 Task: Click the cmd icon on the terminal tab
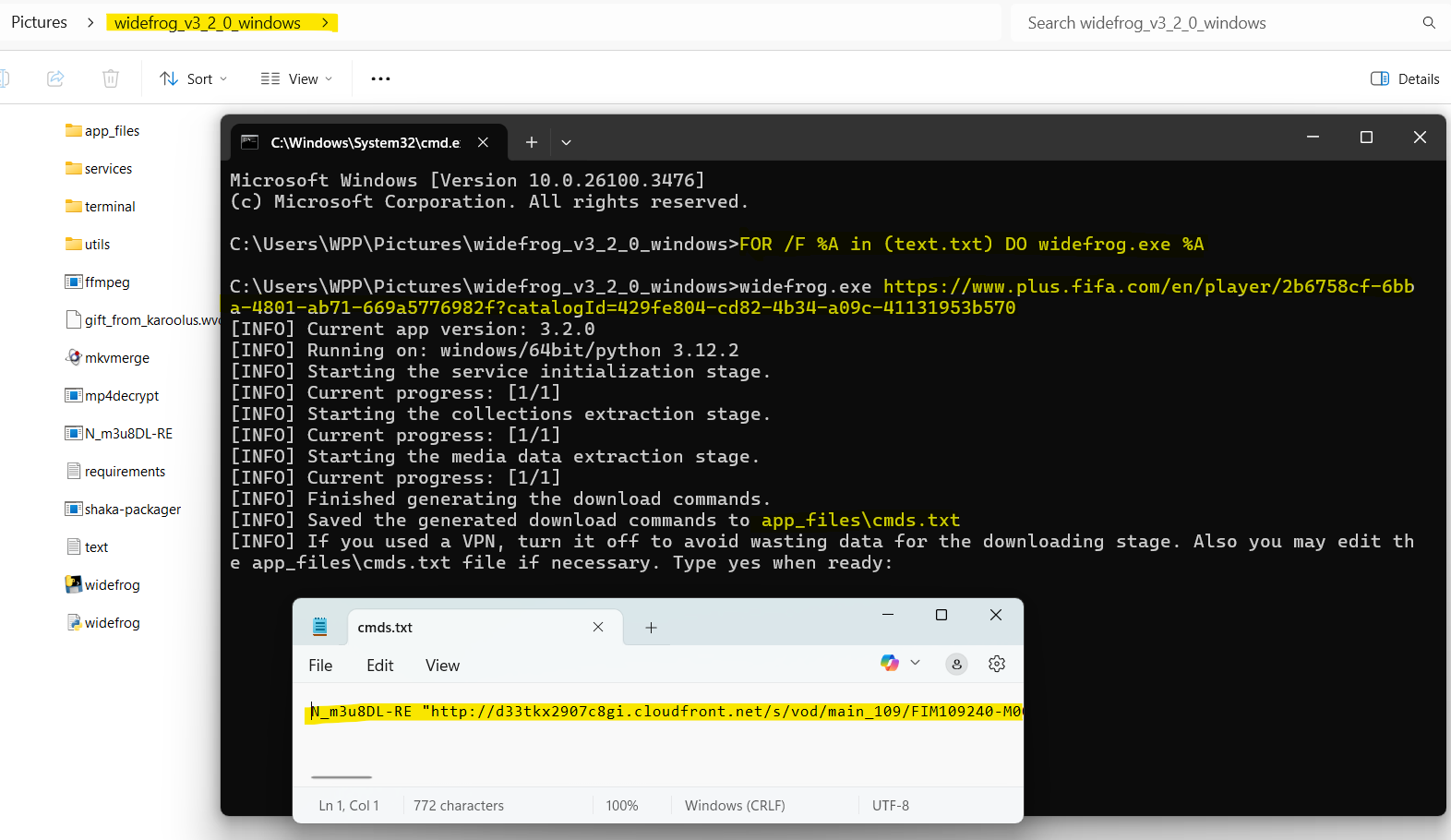click(249, 142)
